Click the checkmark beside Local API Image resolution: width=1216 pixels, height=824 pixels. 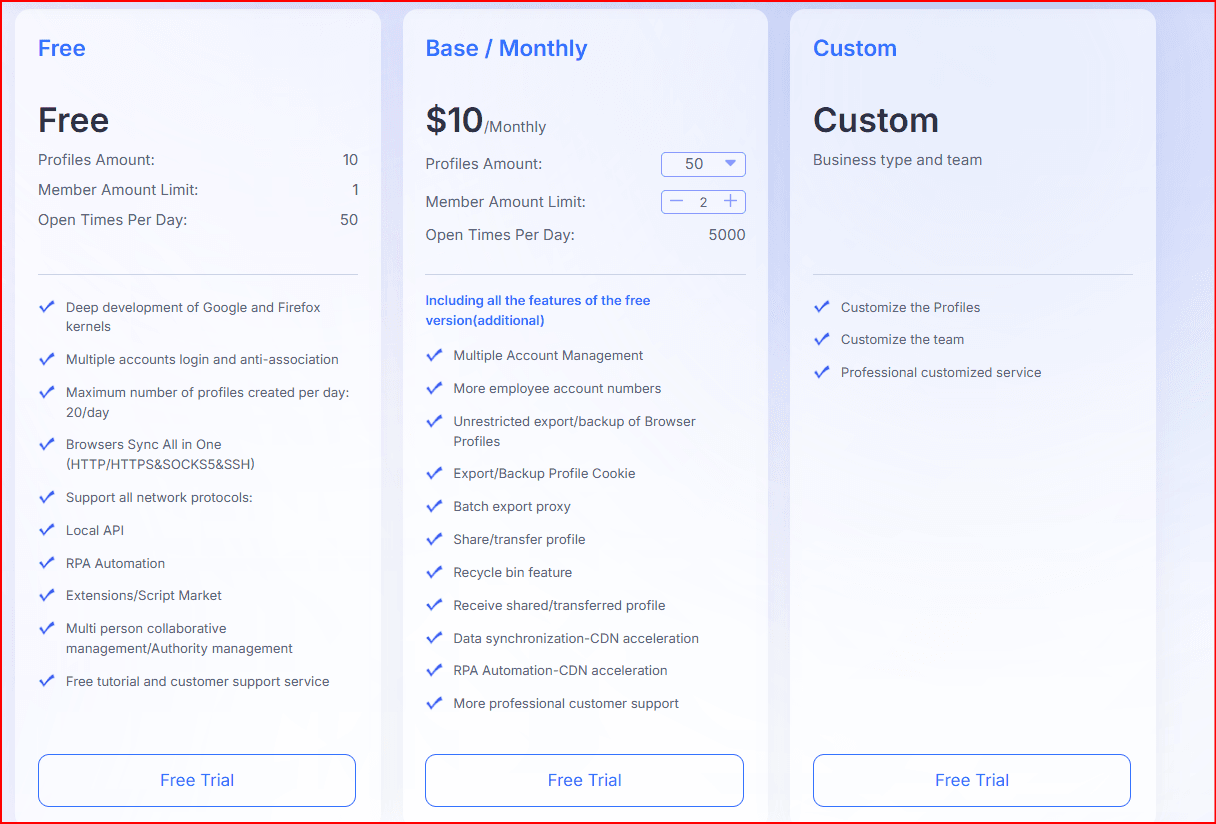(46, 530)
